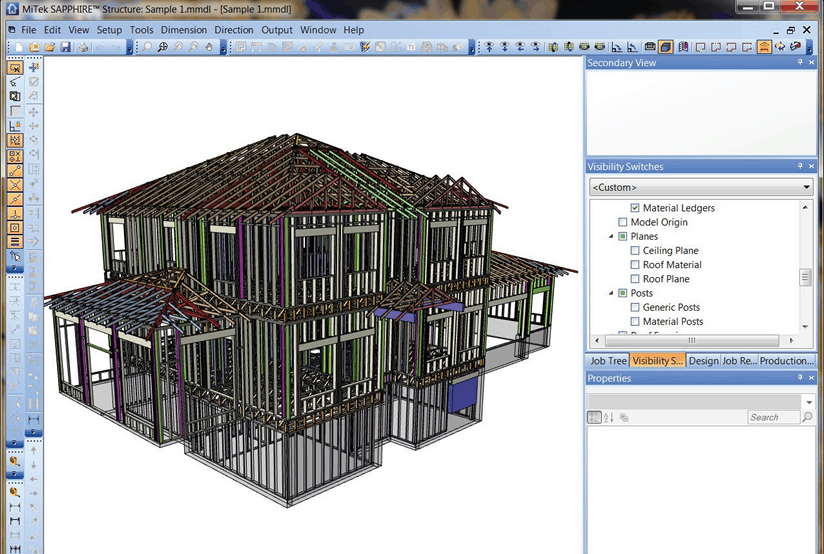The image size is (824, 554).
Task: Activate the Pan hand tool
Action: coord(209,47)
